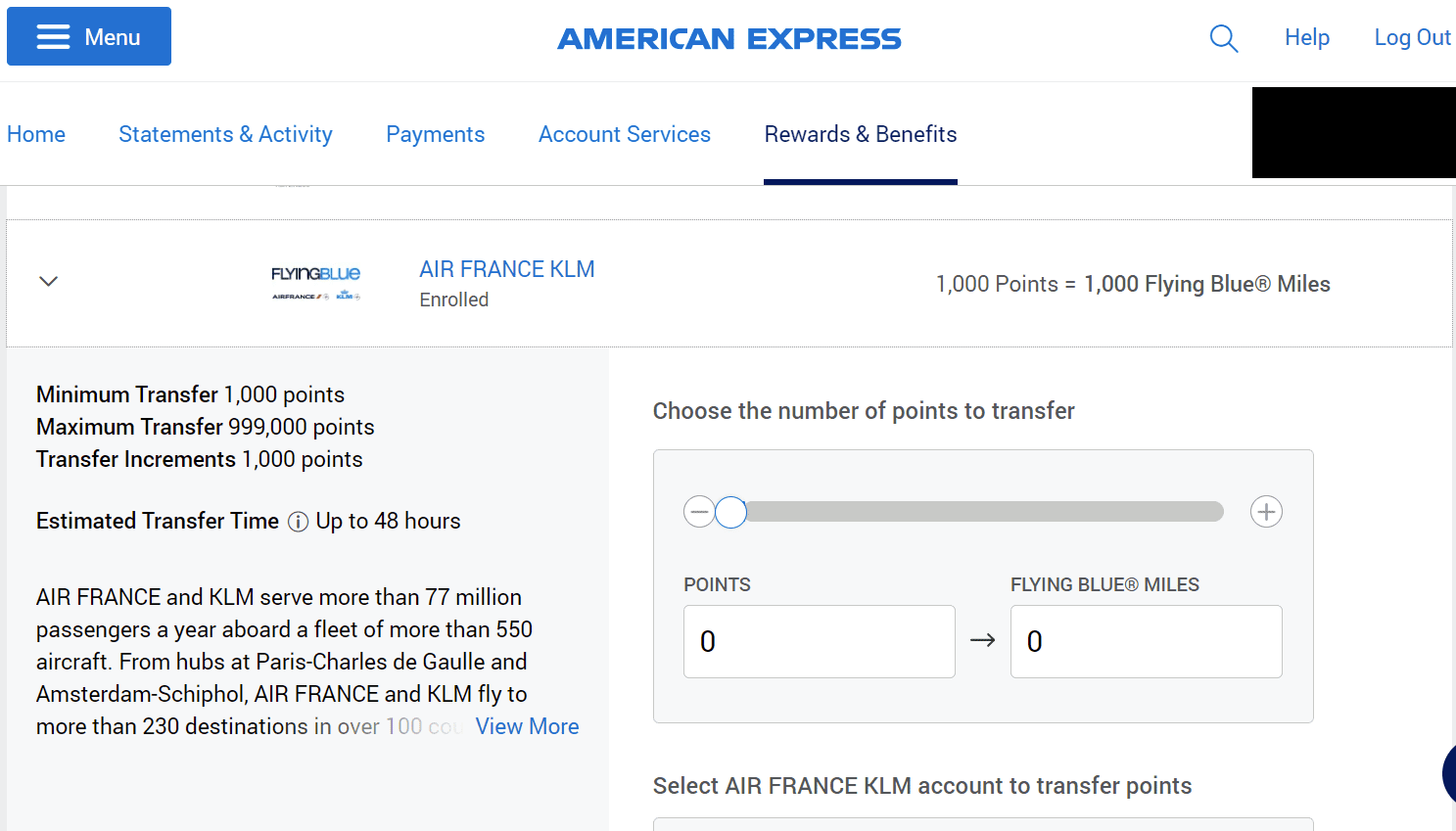
Task: Click the plus button to increase points
Action: 1266,511
